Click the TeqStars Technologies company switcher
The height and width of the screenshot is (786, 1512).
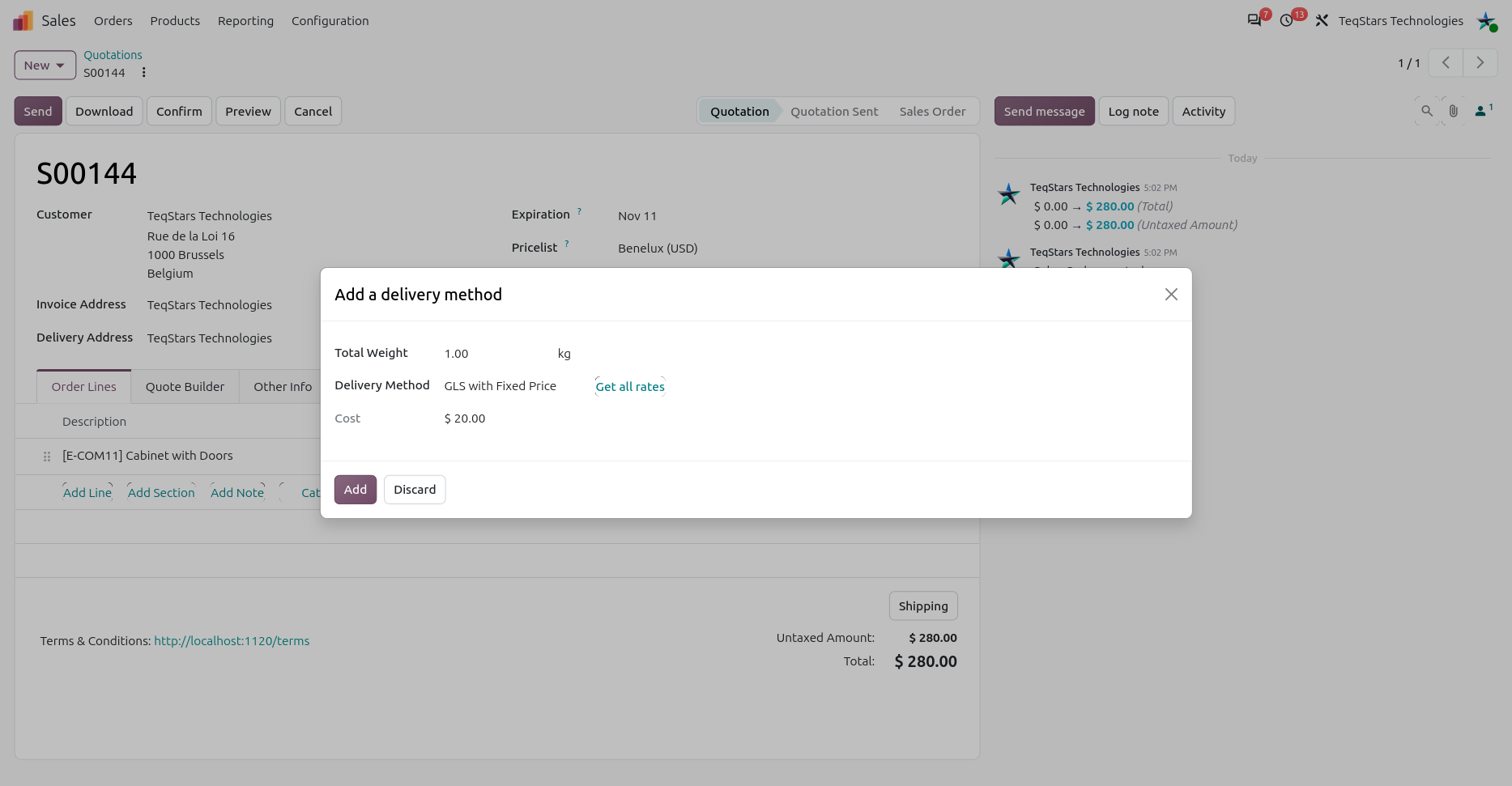(1400, 21)
